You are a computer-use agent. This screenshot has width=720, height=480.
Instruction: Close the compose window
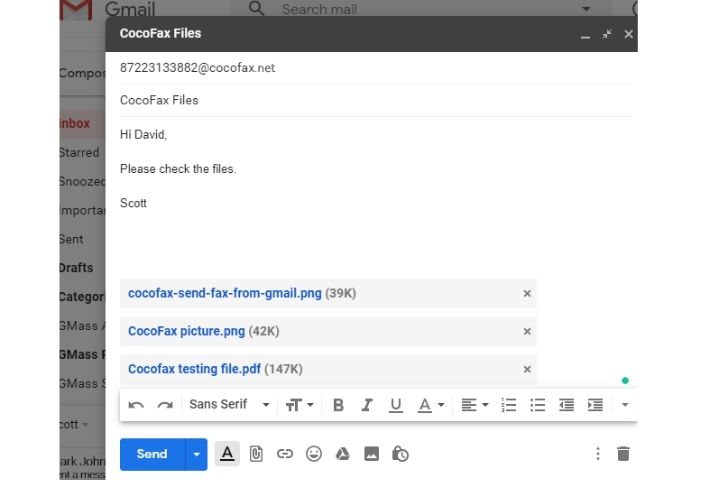(x=628, y=34)
